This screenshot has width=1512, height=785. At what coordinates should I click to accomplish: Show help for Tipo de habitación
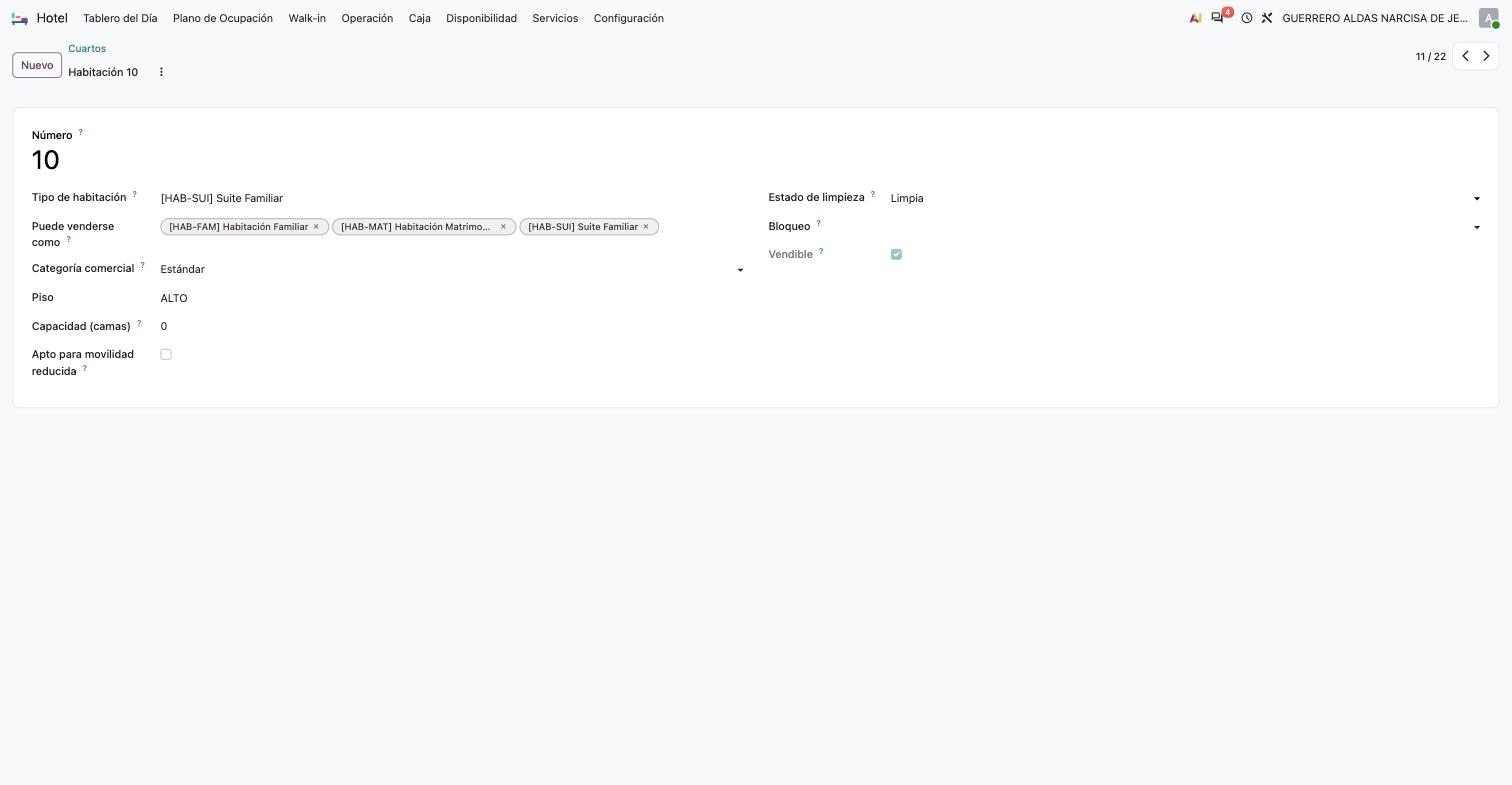point(134,194)
